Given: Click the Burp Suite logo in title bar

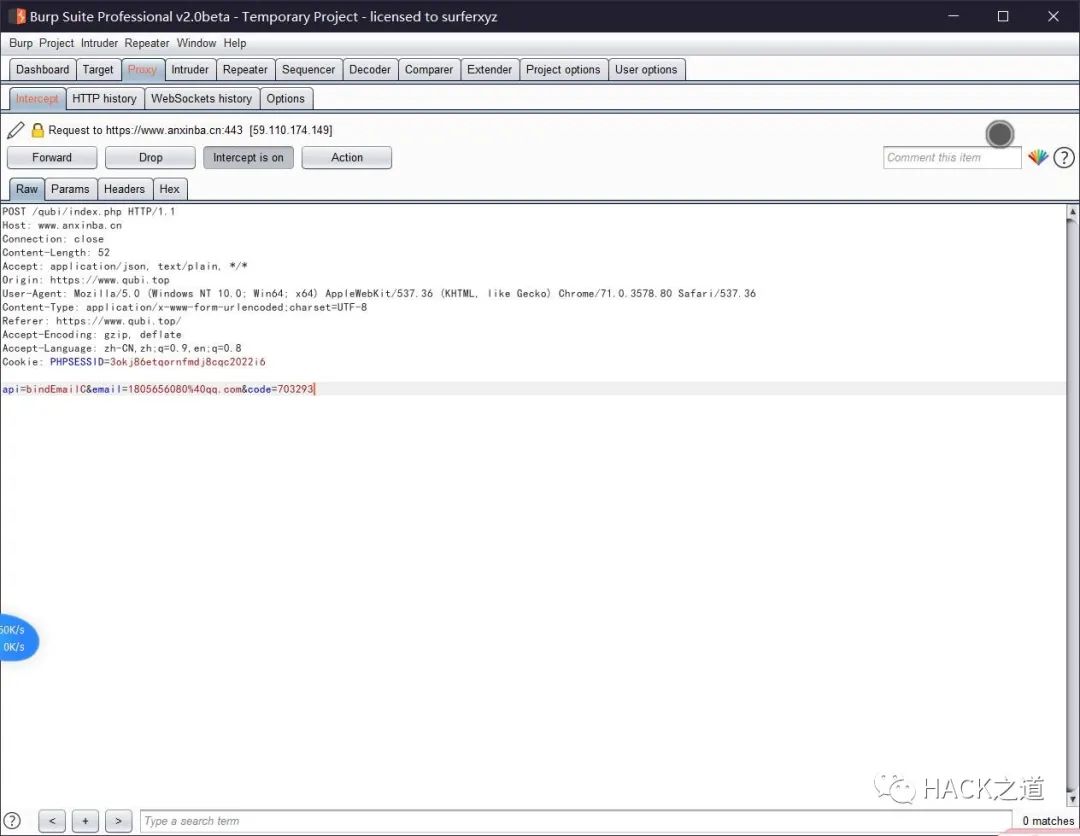Looking at the screenshot, I should 17,16.
